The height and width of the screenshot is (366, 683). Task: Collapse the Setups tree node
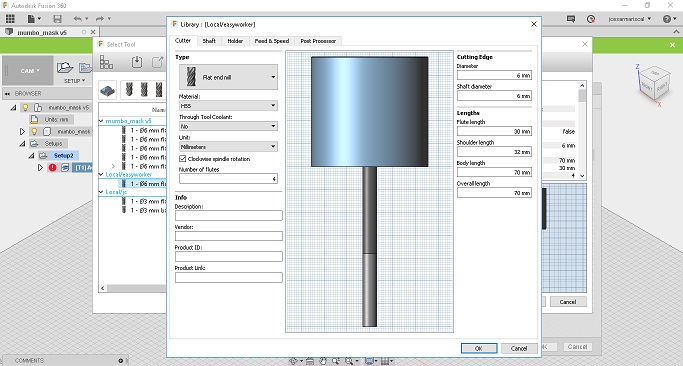click(22, 143)
